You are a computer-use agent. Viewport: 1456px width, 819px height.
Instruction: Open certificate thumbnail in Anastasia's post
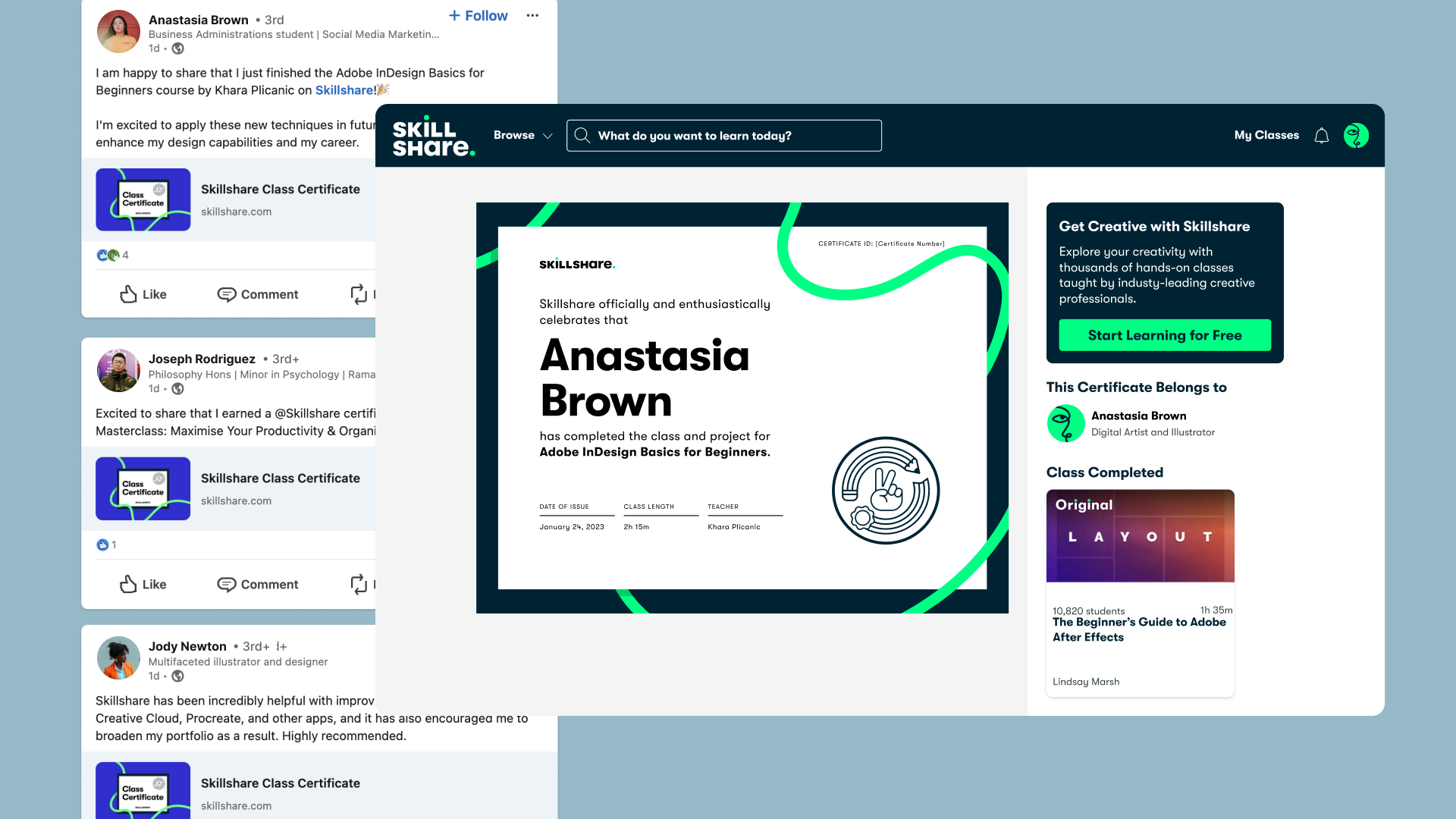[x=143, y=199]
